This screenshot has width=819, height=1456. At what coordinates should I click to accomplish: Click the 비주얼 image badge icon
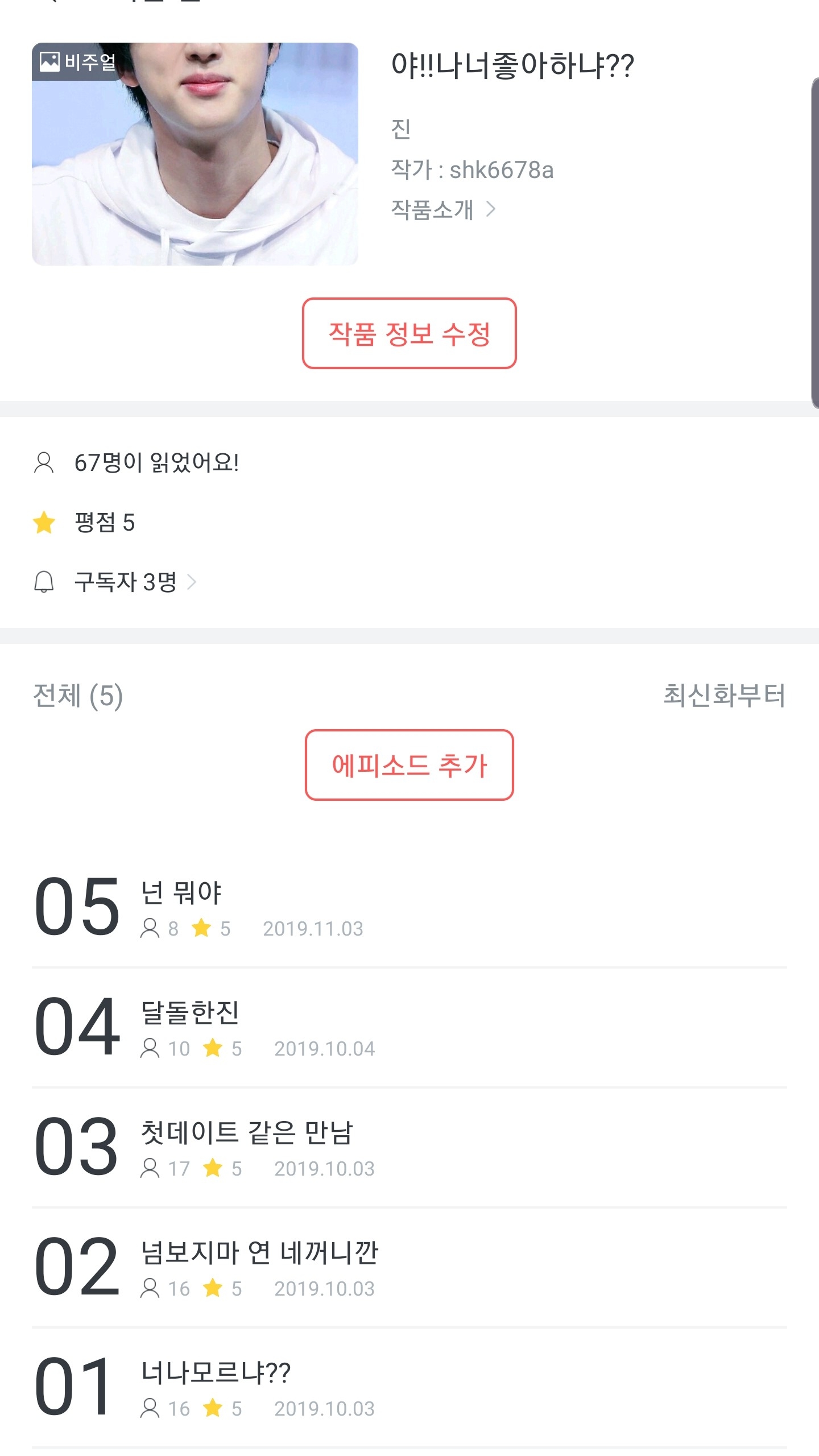click(x=49, y=61)
